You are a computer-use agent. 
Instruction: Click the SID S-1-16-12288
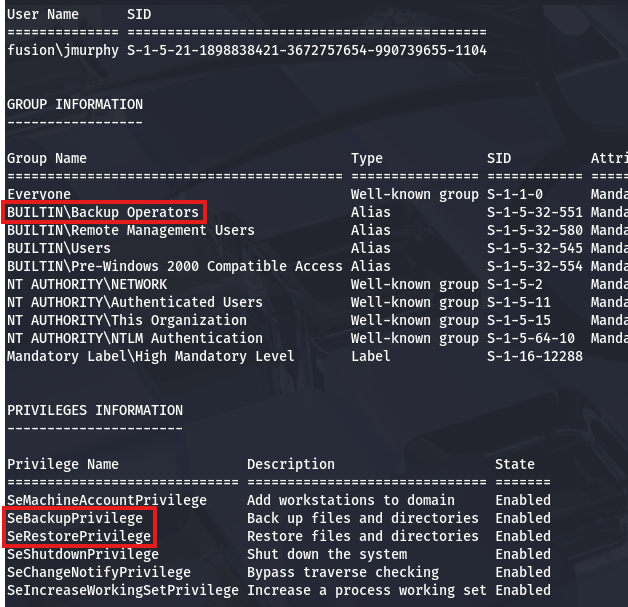tap(535, 356)
